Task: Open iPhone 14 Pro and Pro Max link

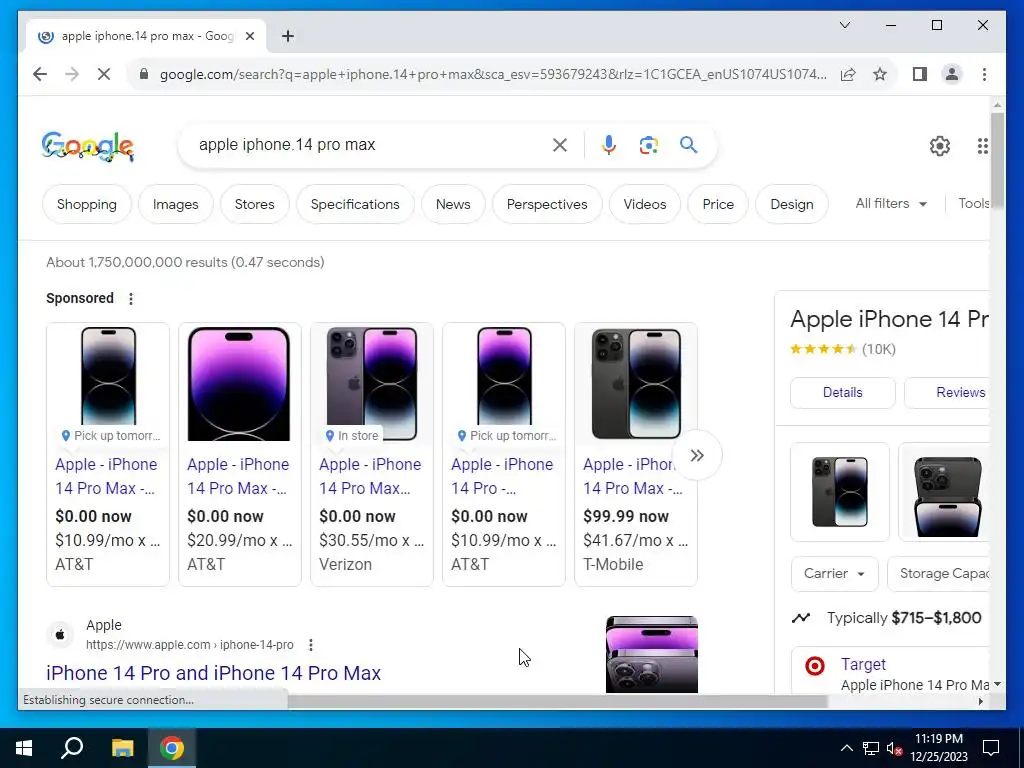Action: pos(214,673)
